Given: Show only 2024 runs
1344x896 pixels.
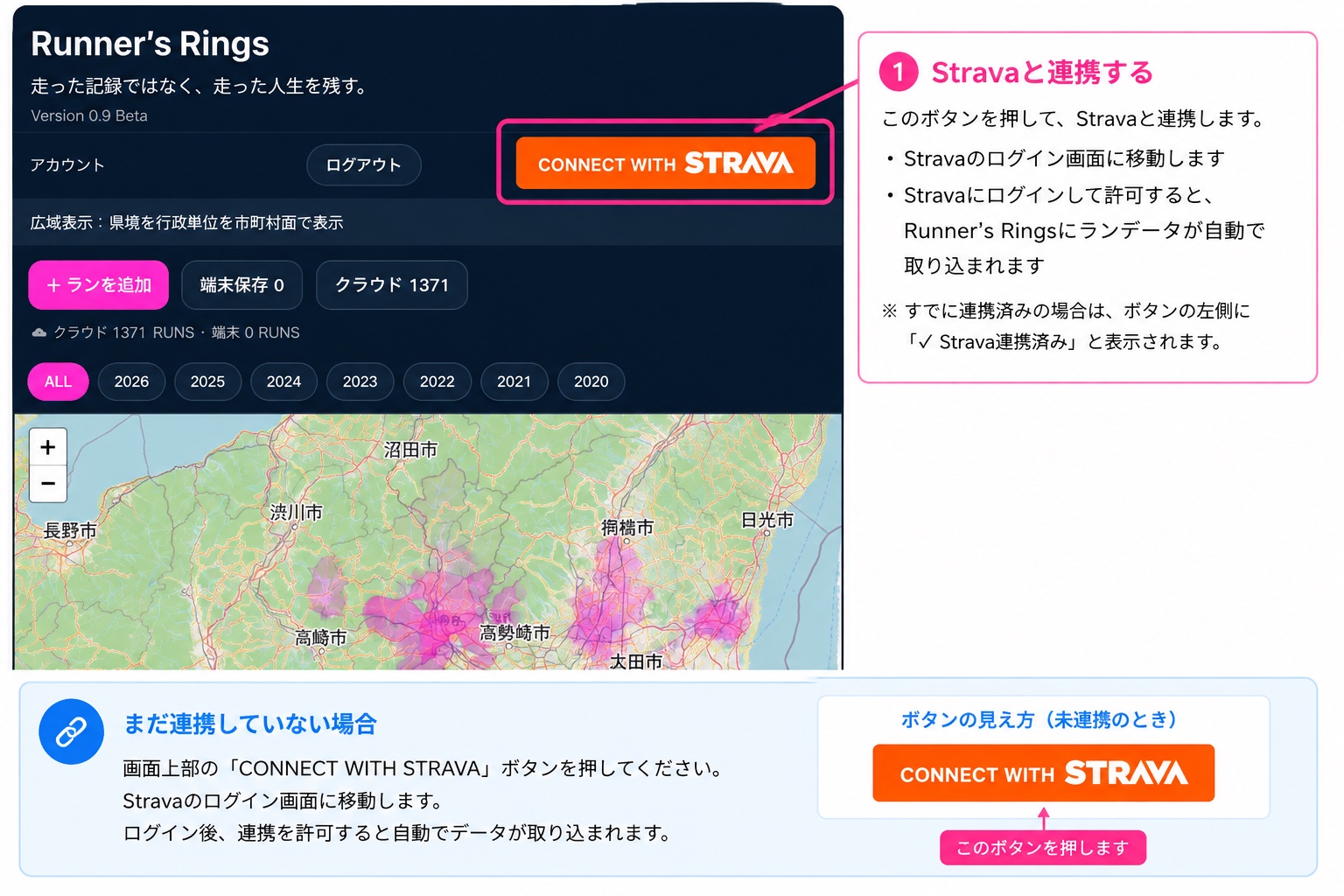Looking at the screenshot, I should 283,381.
